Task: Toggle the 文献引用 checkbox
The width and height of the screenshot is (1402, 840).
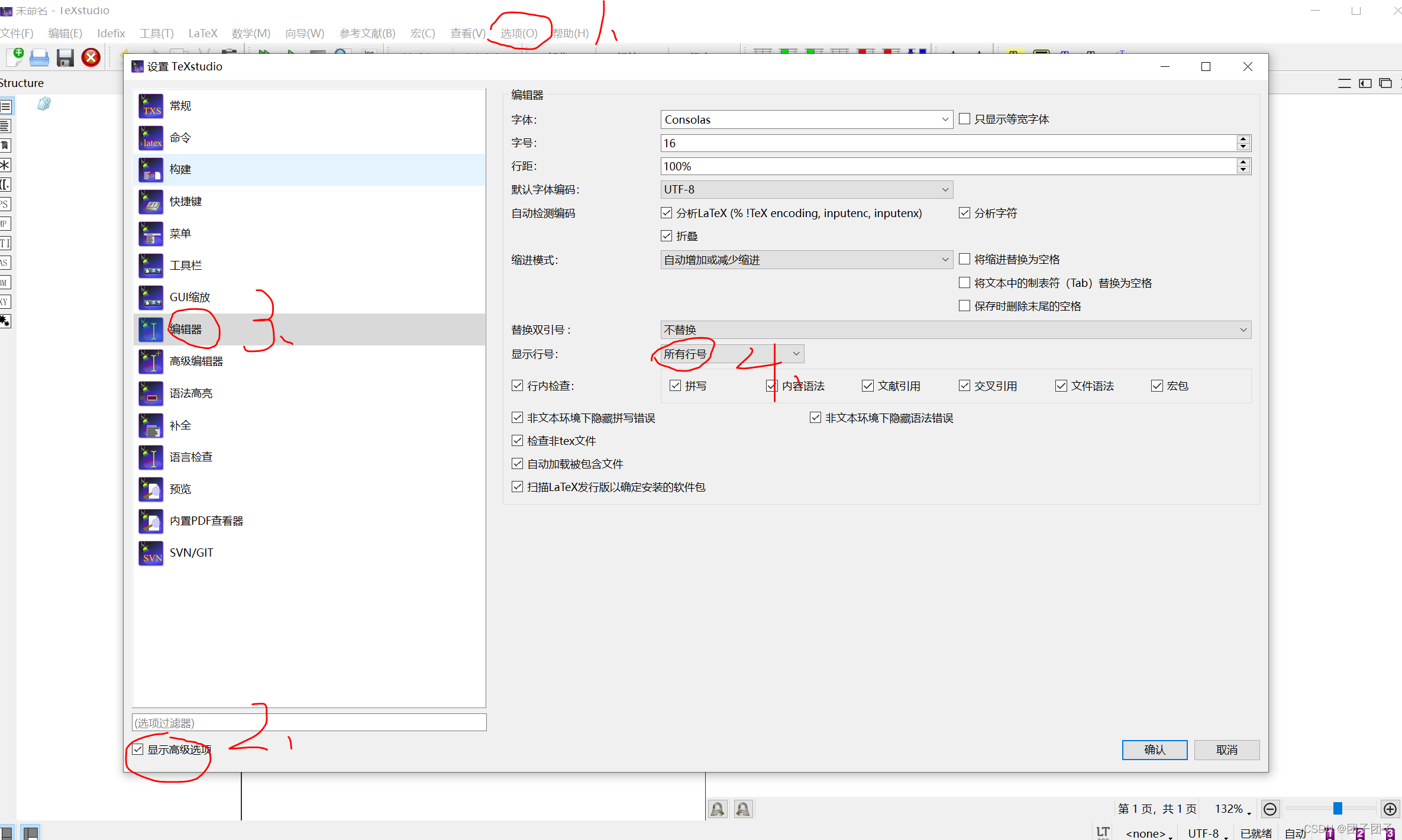Action: point(868,386)
